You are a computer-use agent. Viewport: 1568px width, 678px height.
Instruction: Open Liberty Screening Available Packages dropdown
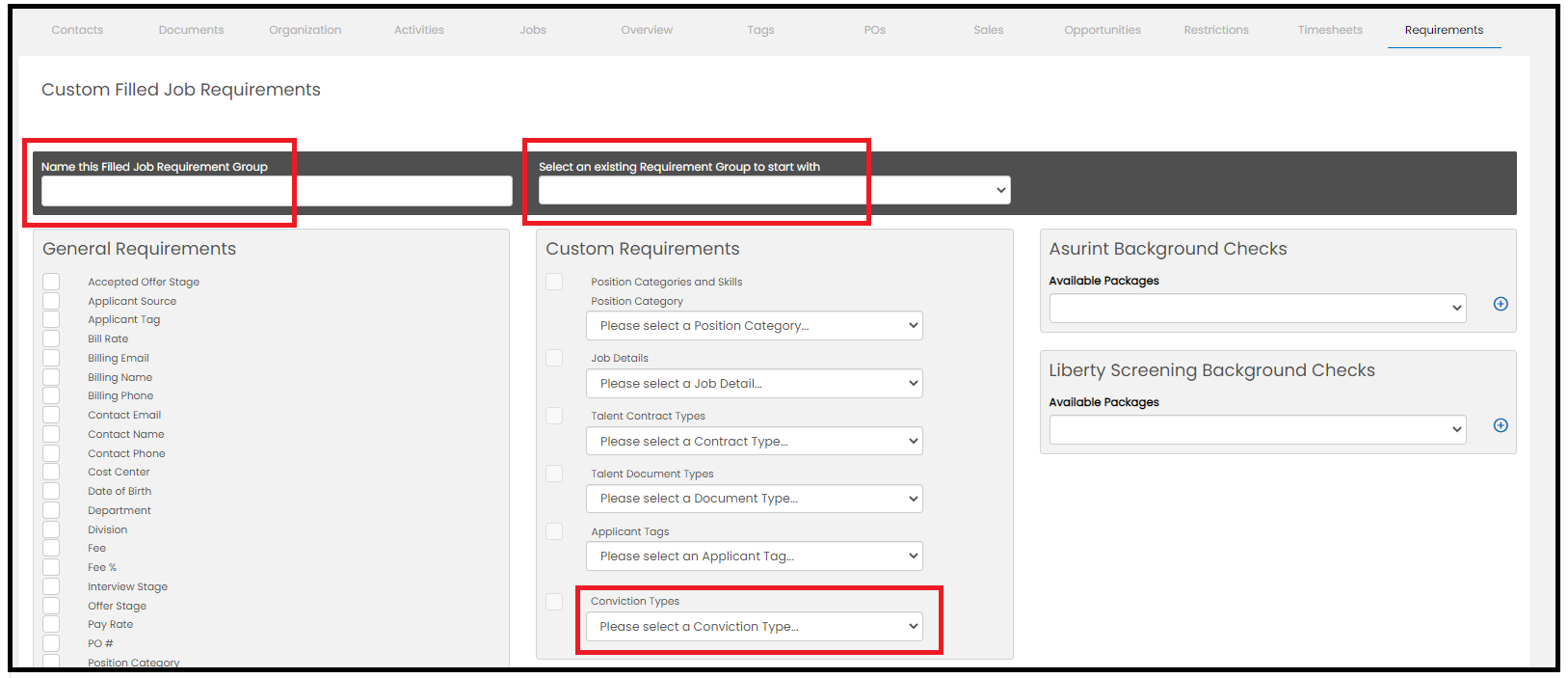coord(1258,430)
